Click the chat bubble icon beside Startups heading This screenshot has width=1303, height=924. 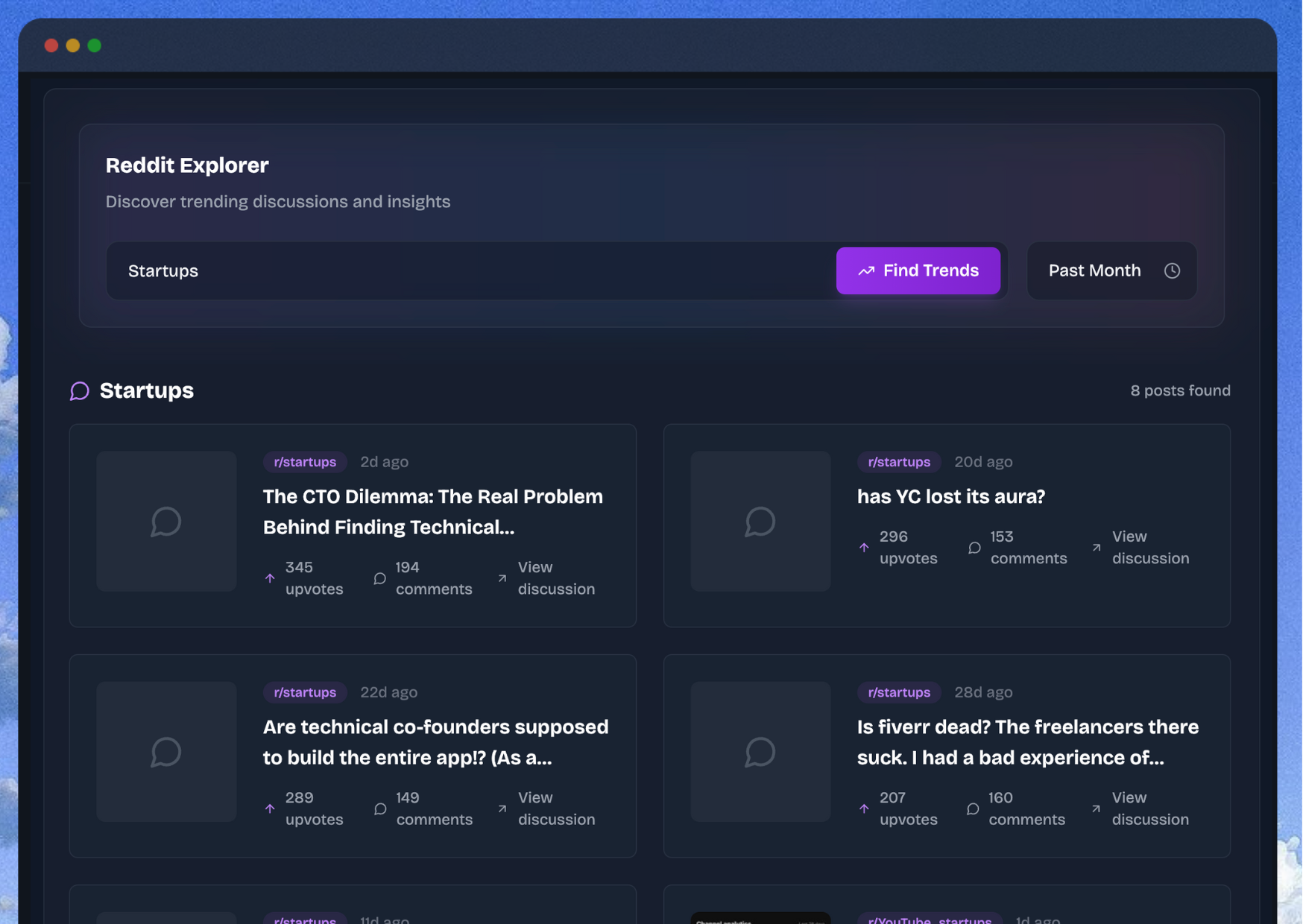(x=80, y=391)
